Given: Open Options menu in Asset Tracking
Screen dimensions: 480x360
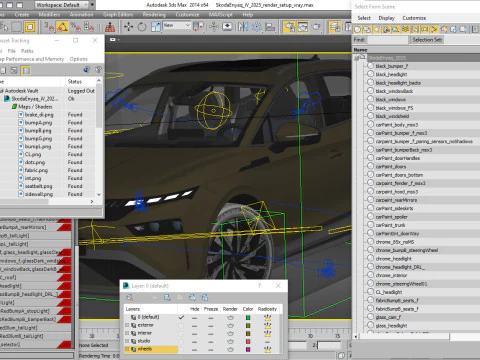Looking at the screenshot, I should pyautogui.click(x=78, y=59).
